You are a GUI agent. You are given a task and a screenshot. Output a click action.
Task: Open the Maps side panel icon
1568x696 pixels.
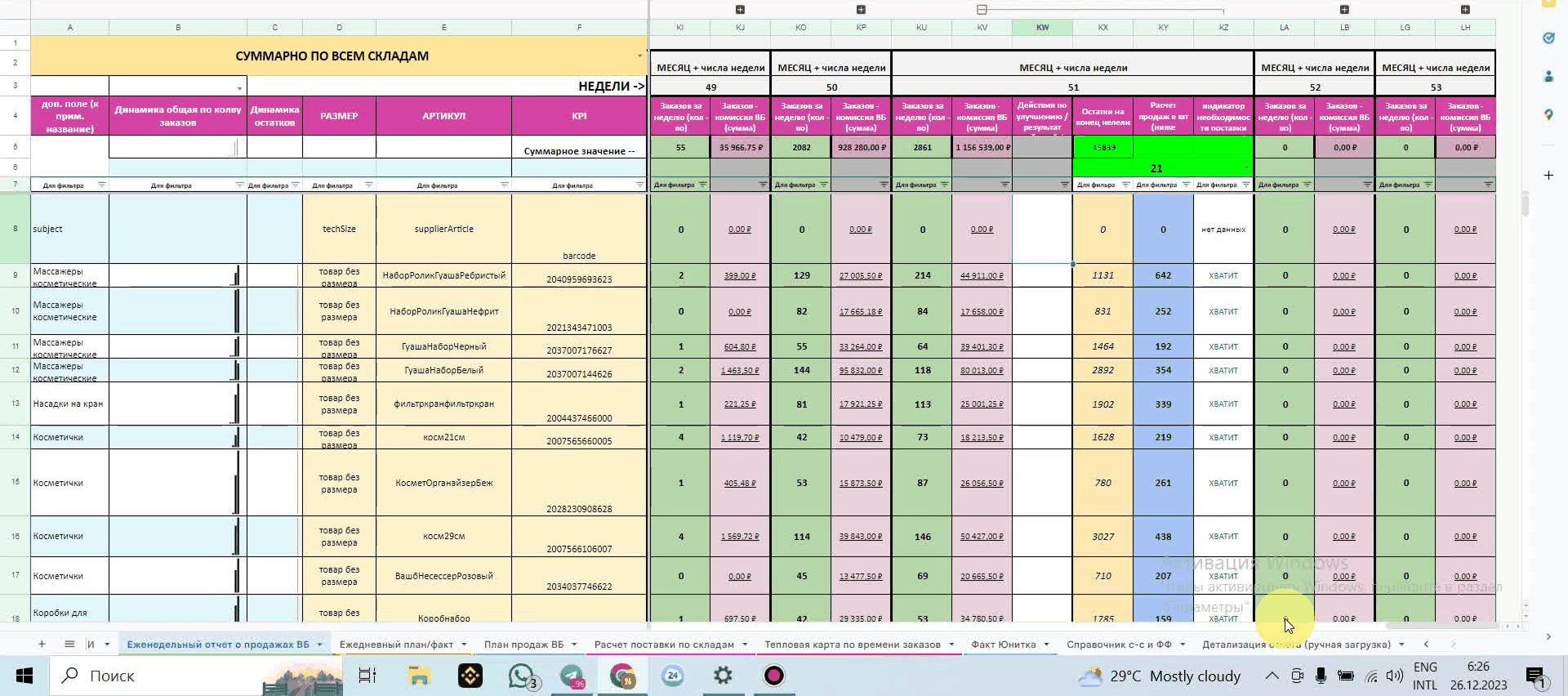(1548, 114)
